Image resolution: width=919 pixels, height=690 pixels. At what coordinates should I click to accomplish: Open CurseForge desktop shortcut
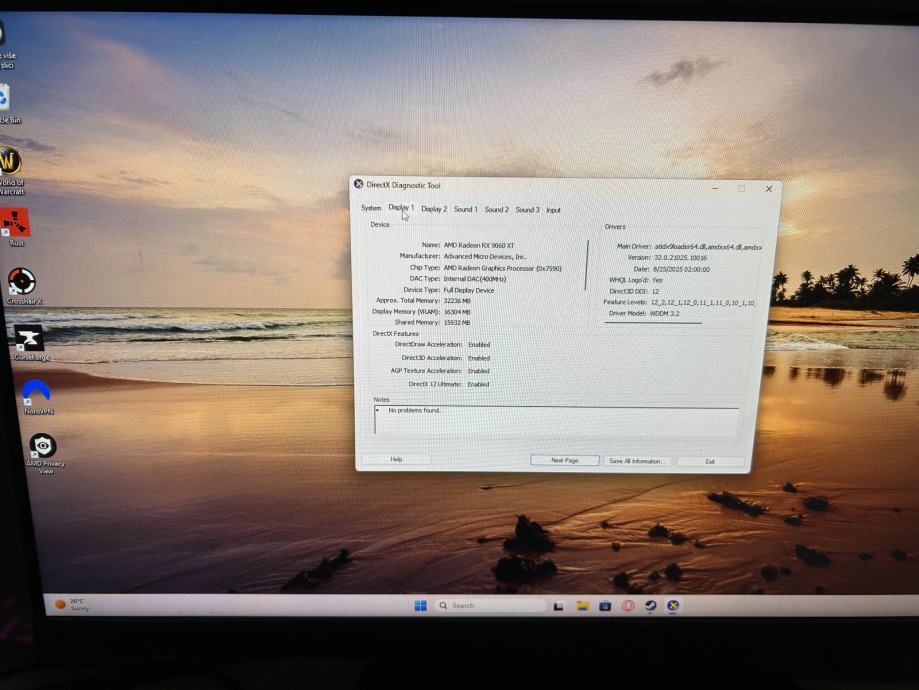pos(29,342)
